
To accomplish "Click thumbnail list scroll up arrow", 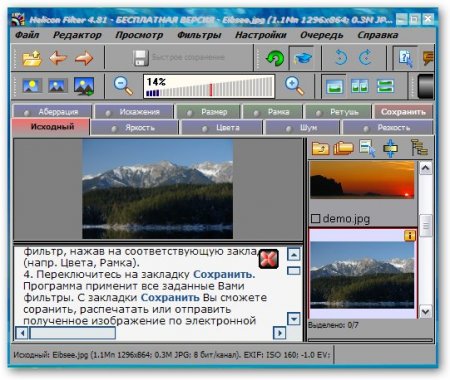I will click(x=425, y=168).
